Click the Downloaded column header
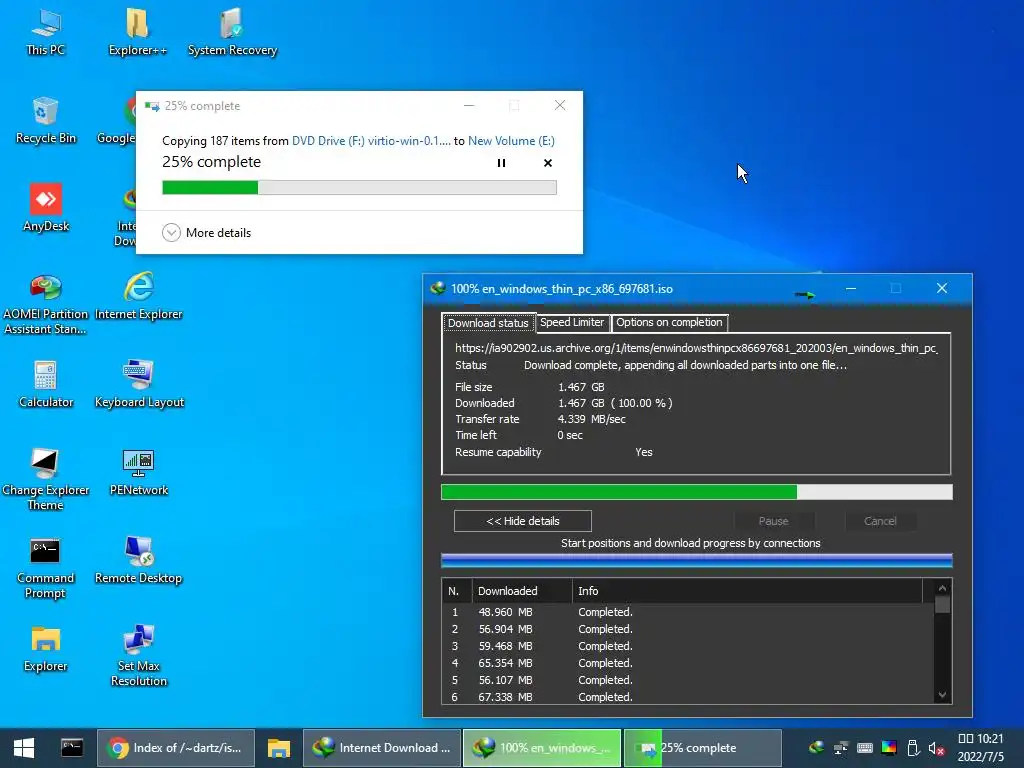The height and width of the screenshot is (768, 1024). (x=522, y=591)
